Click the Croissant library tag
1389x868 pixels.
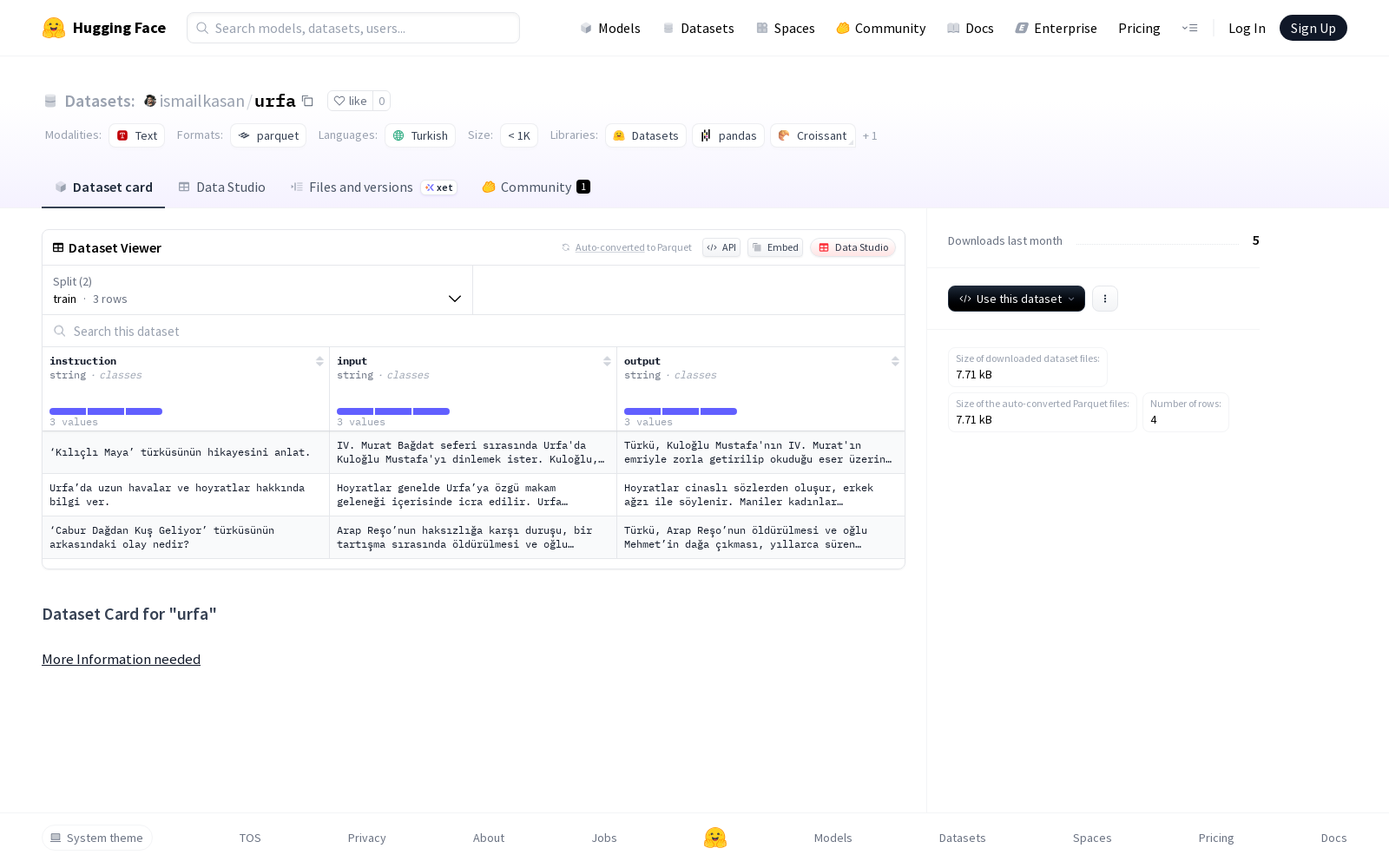pos(813,135)
